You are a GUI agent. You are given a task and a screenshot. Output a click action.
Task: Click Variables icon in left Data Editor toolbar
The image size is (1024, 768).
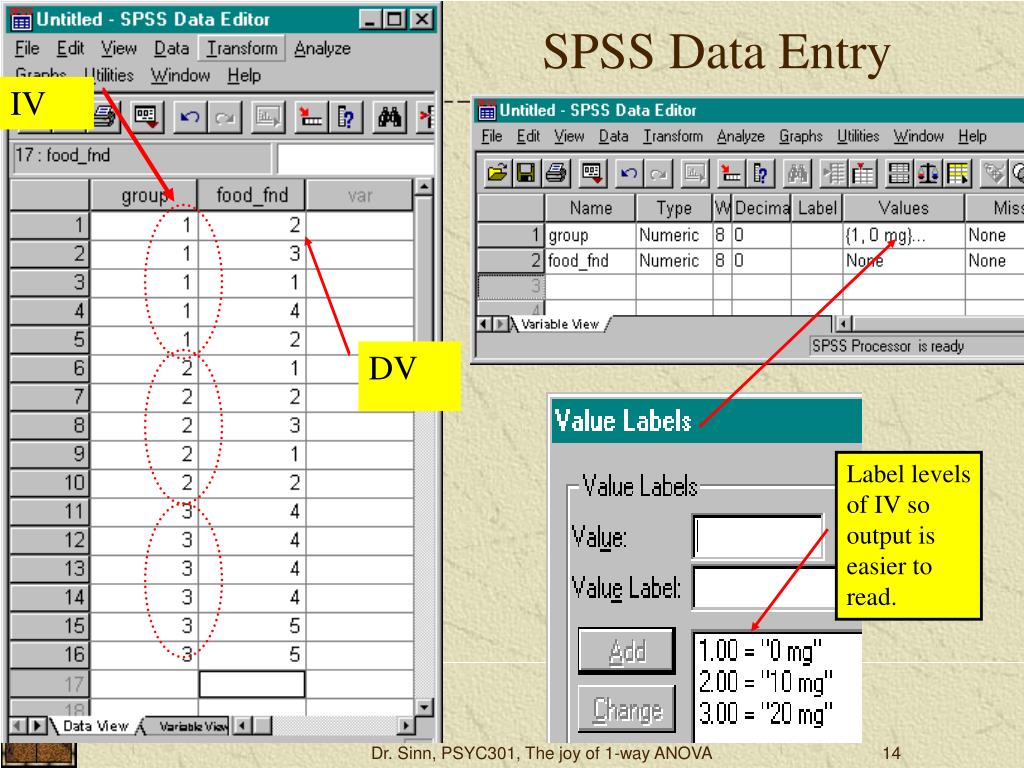(x=346, y=118)
